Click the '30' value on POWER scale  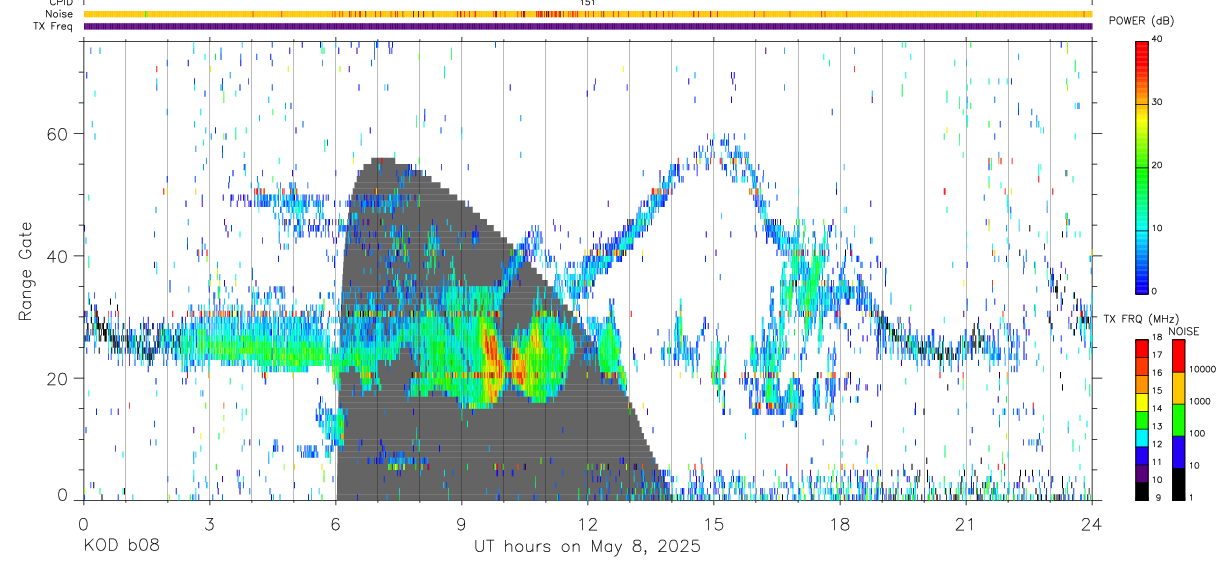pyautogui.click(x=1158, y=103)
